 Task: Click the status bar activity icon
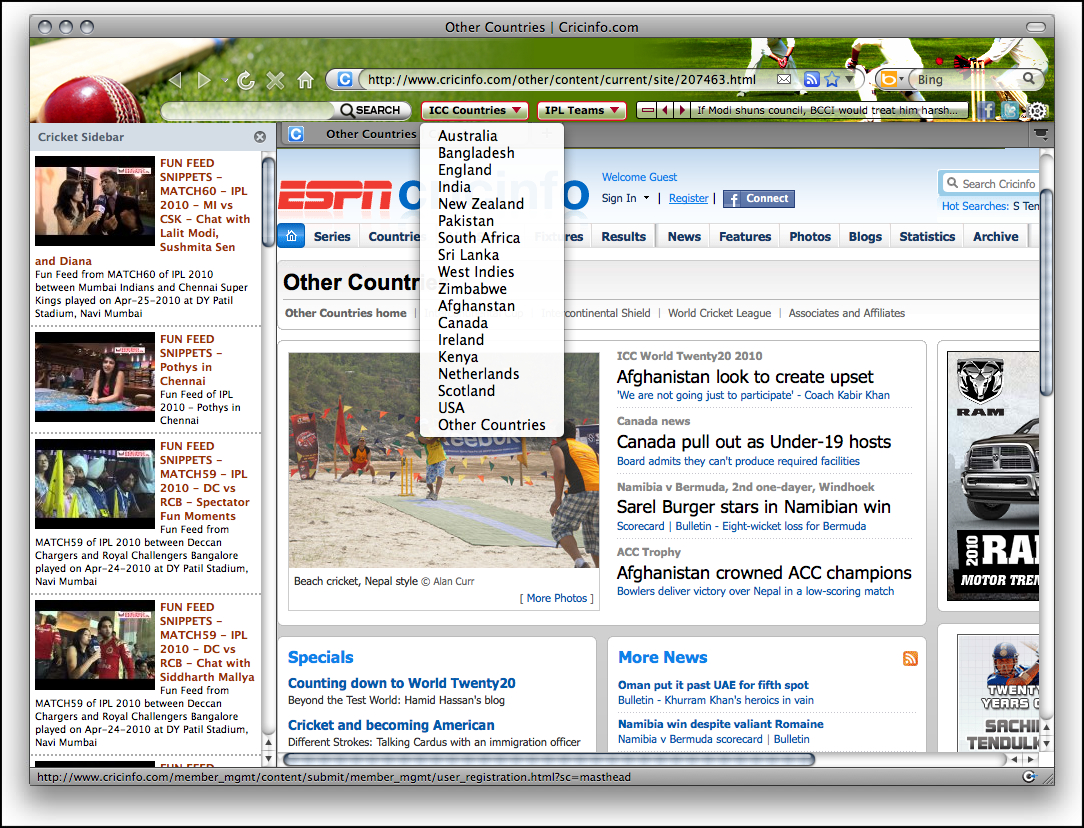[x=1029, y=776]
